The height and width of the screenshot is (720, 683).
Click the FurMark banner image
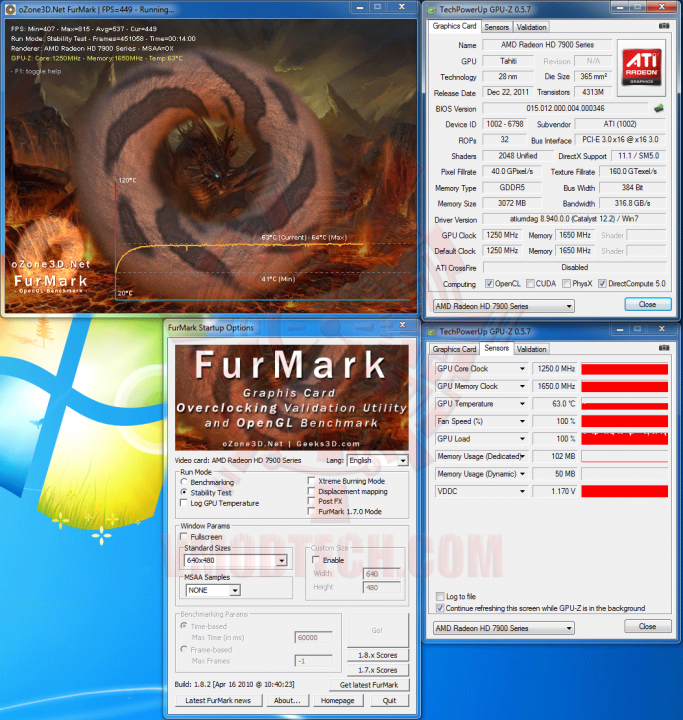point(292,398)
